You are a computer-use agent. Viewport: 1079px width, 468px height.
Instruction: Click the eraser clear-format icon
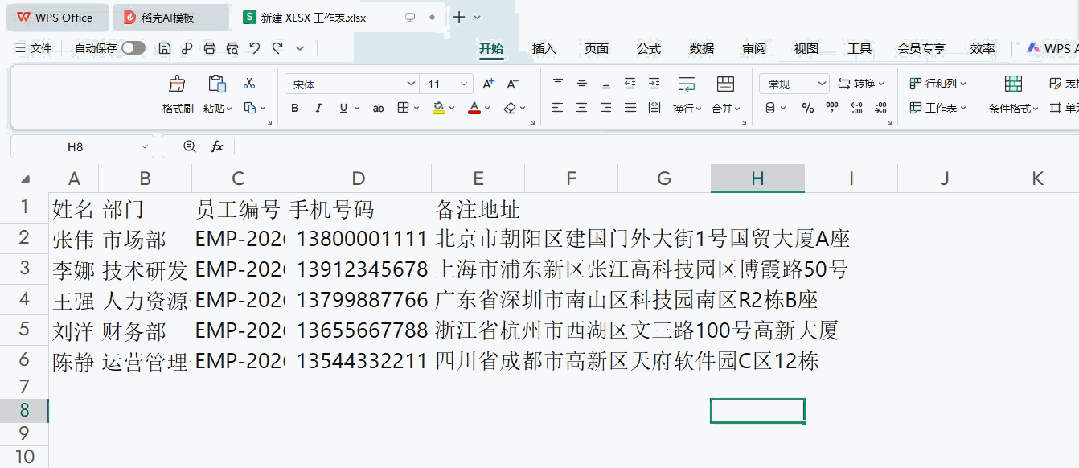coord(510,108)
